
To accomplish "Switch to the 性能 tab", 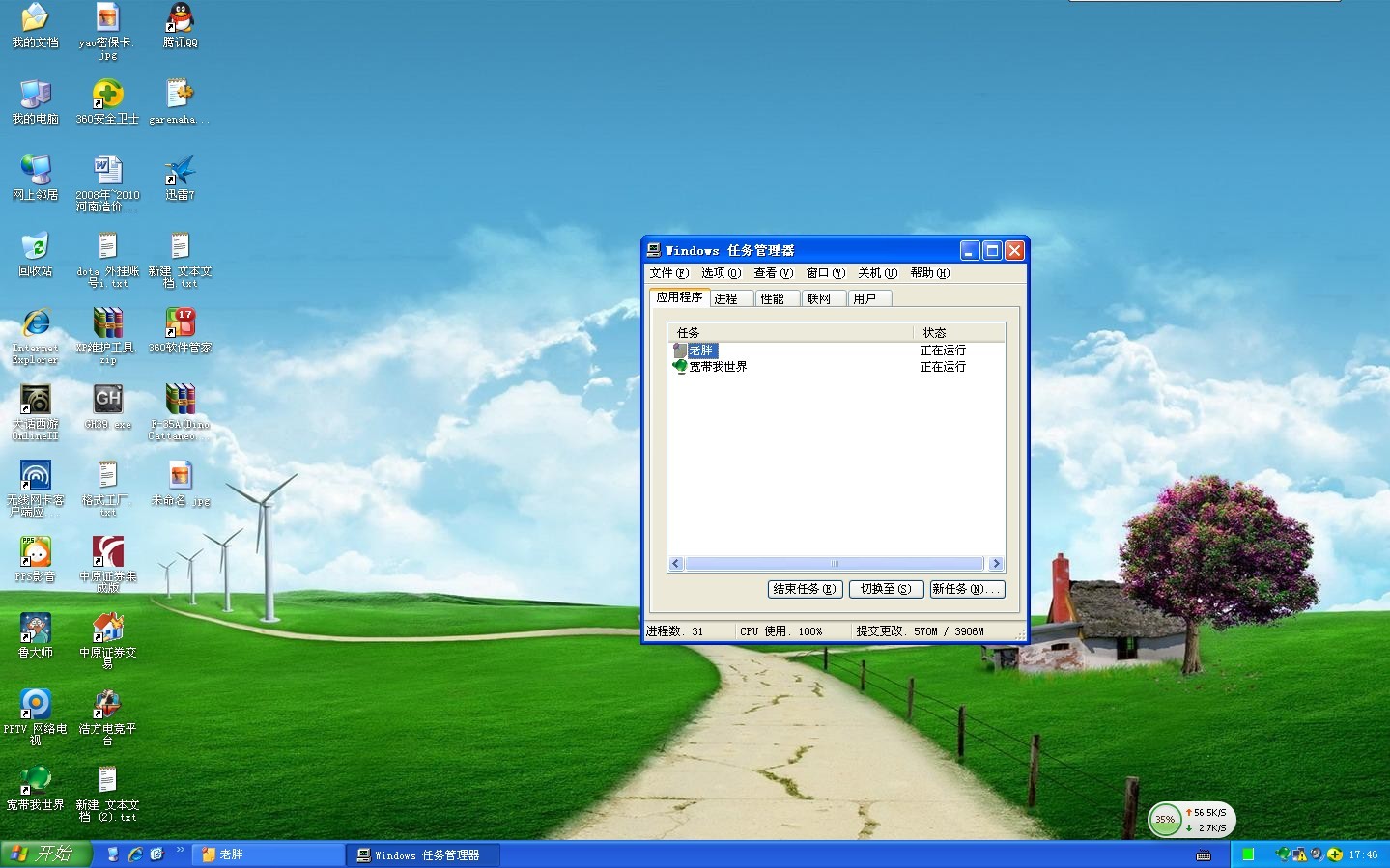I will point(777,299).
